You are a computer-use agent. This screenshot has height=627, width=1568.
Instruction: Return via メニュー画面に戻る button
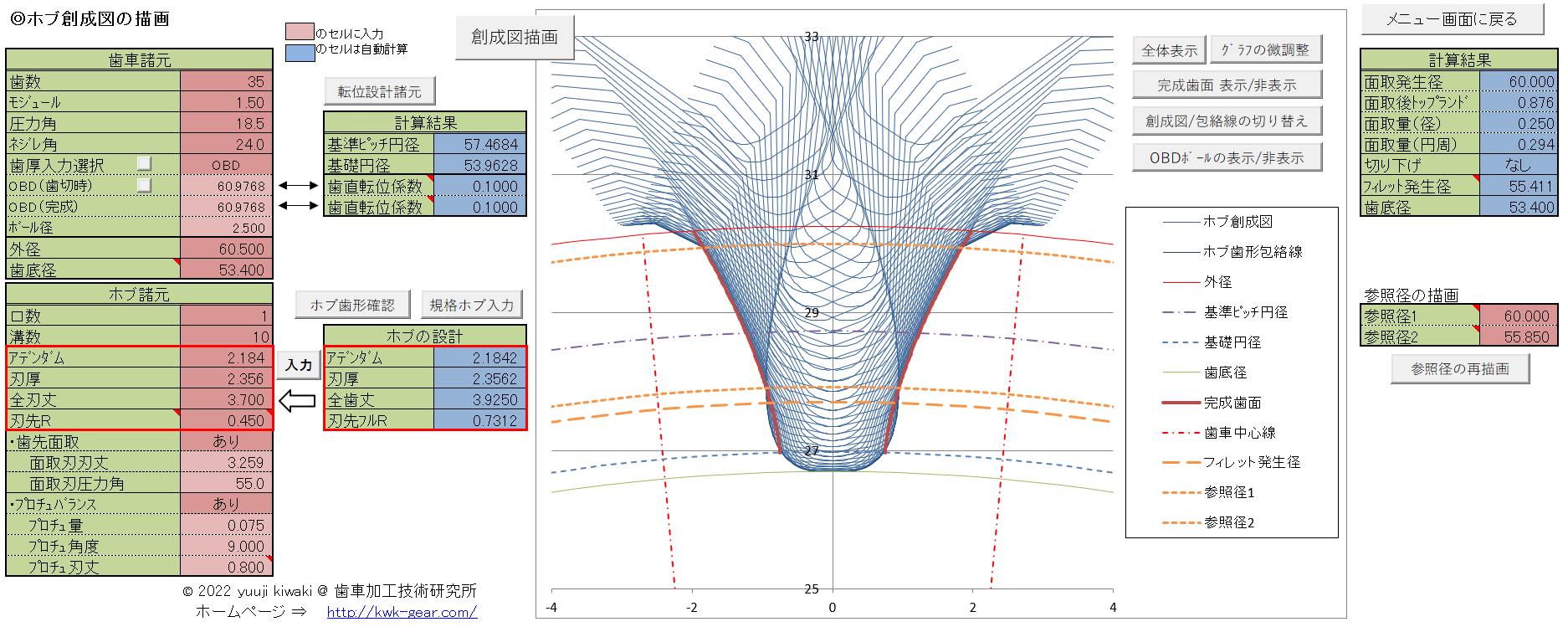coord(1452,19)
